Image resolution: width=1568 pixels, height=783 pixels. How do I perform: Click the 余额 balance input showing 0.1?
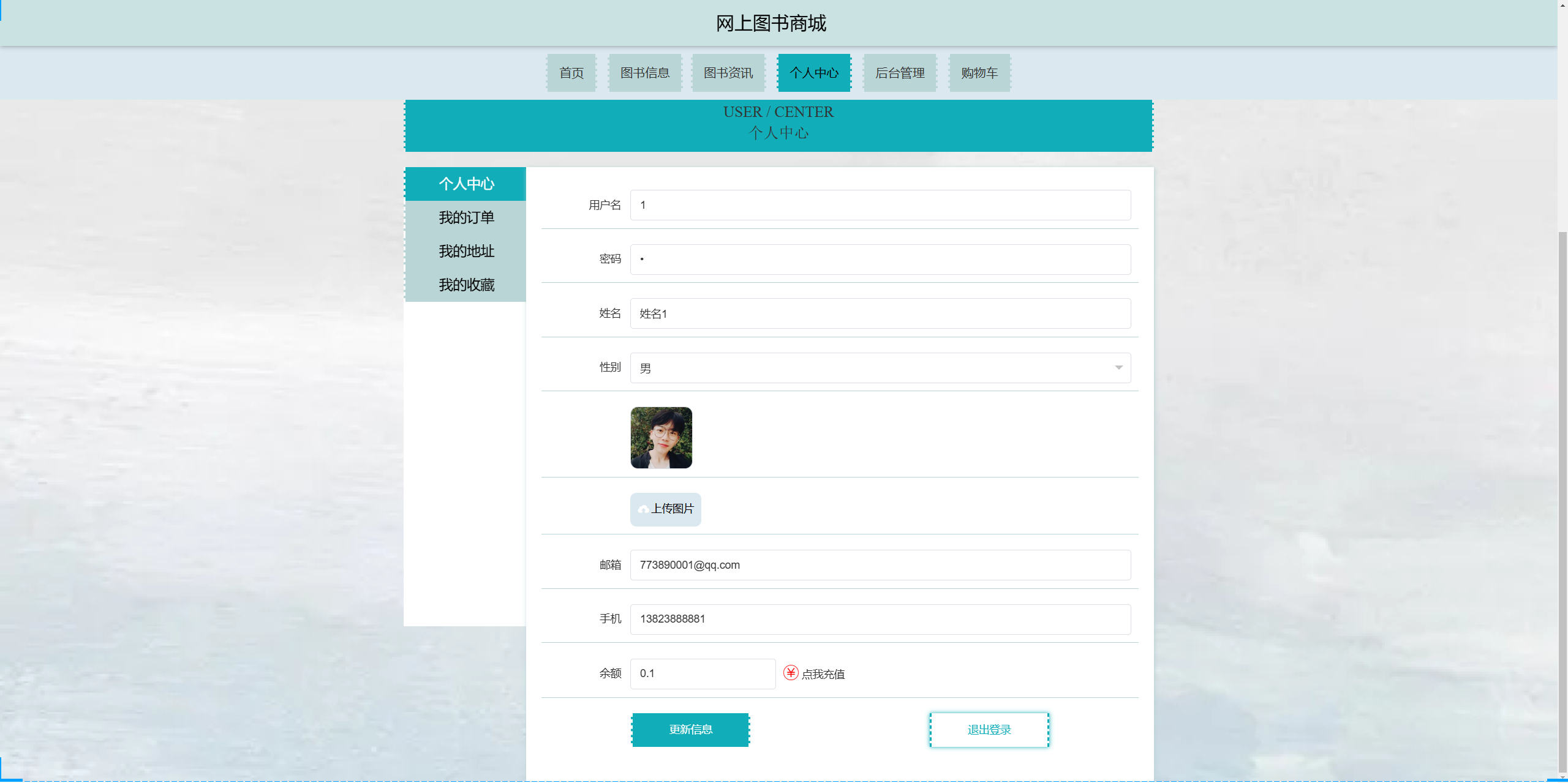703,673
